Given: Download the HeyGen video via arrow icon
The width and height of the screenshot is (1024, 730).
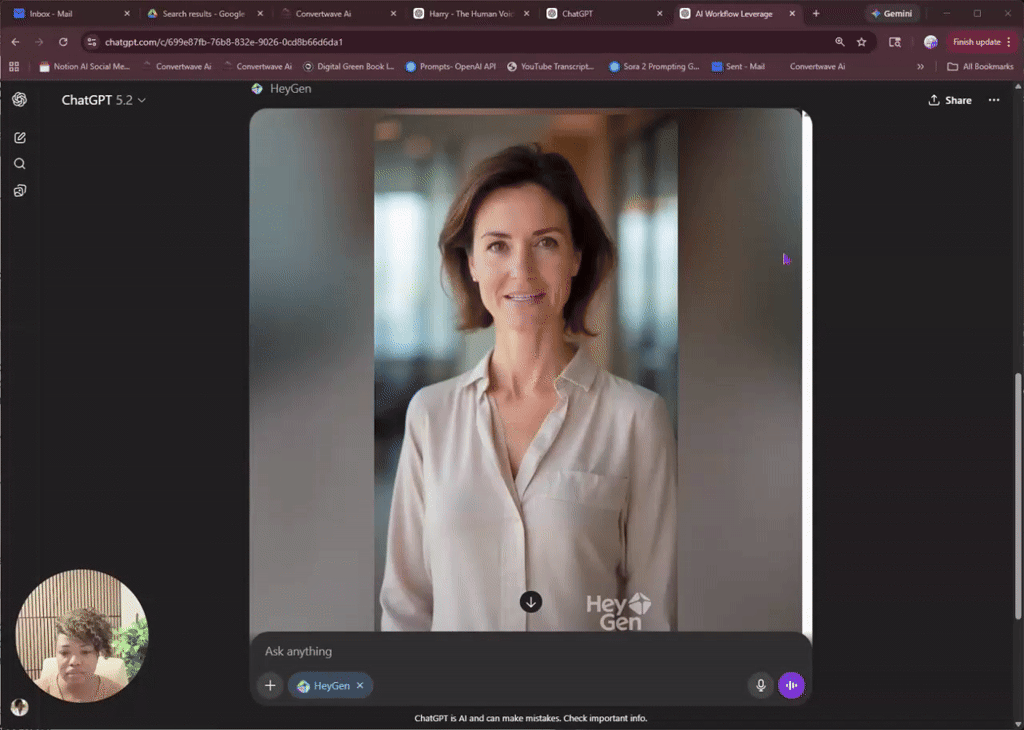Looking at the screenshot, I should coord(530,601).
